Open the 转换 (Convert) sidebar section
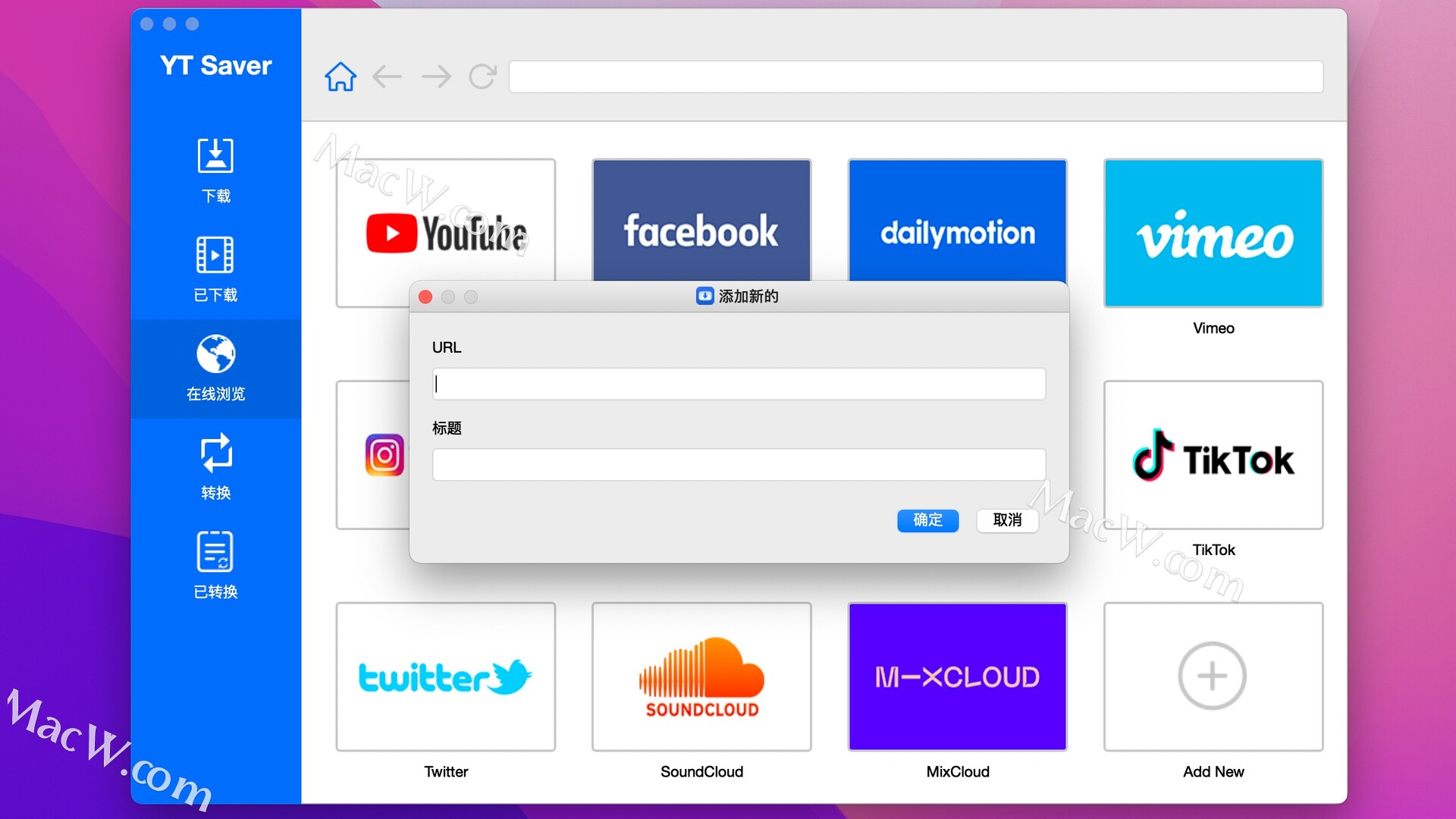The width and height of the screenshot is (1456, 819). (215, 467)
